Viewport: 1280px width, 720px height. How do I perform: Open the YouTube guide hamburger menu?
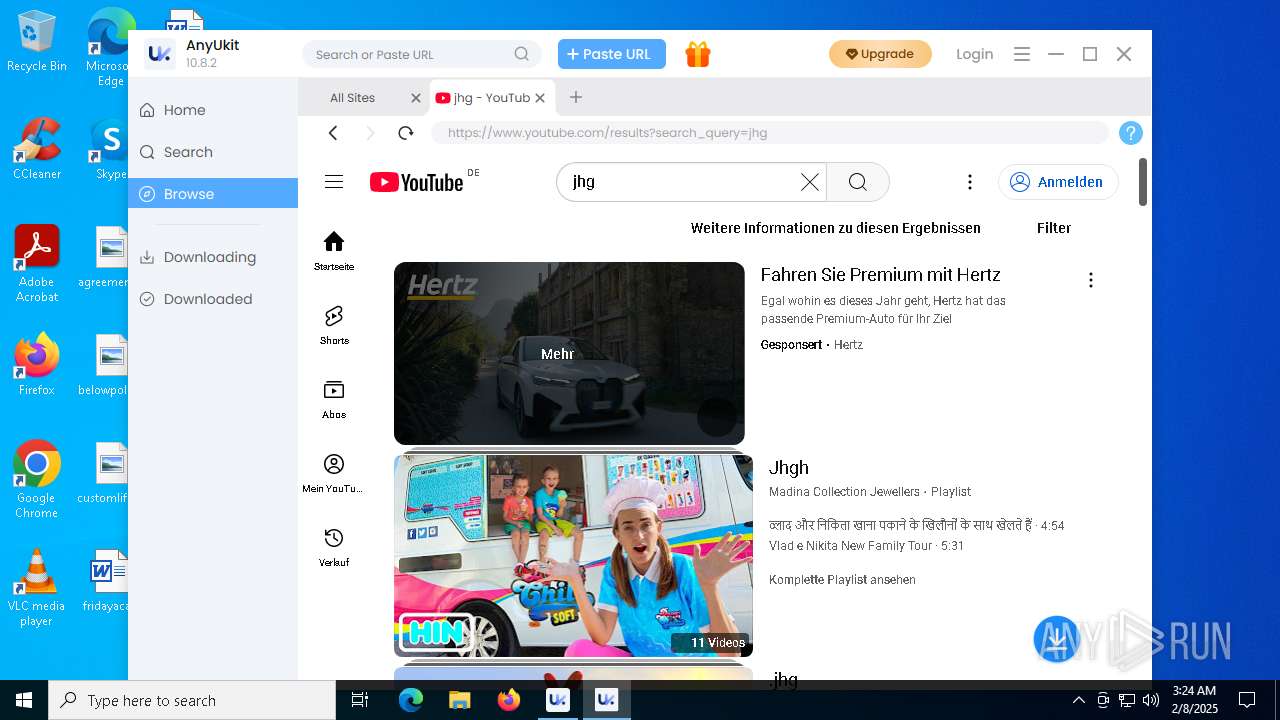334,181
